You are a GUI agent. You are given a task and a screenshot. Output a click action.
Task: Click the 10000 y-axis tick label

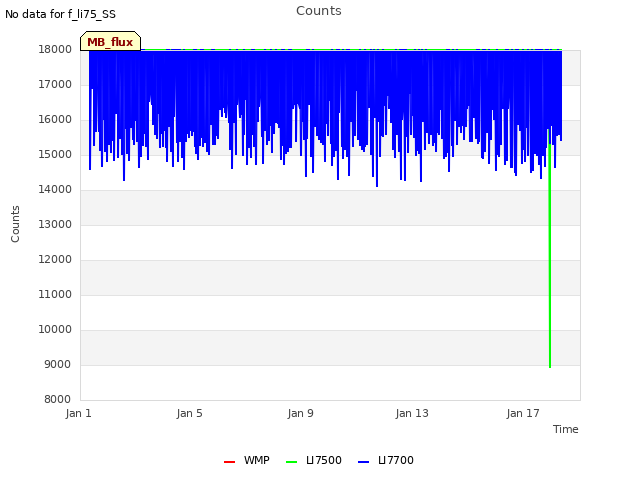pos(55,329)
